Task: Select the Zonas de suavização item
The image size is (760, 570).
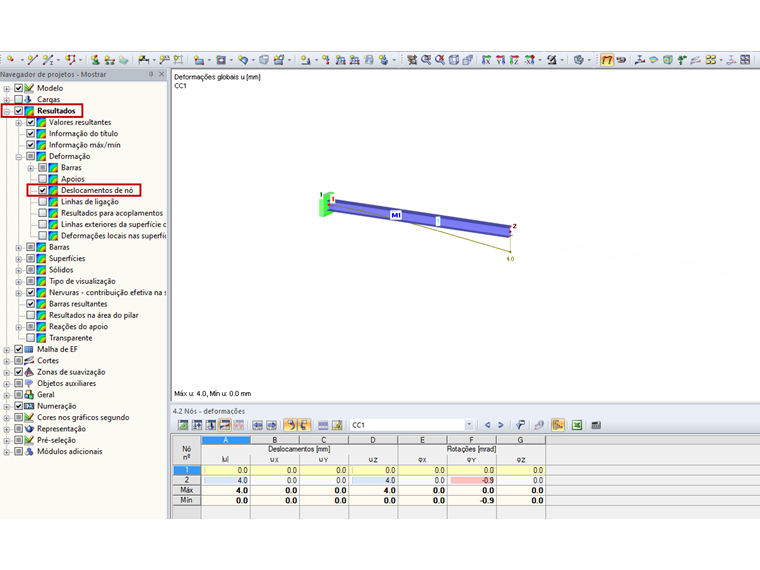Action: pos(71,372)
